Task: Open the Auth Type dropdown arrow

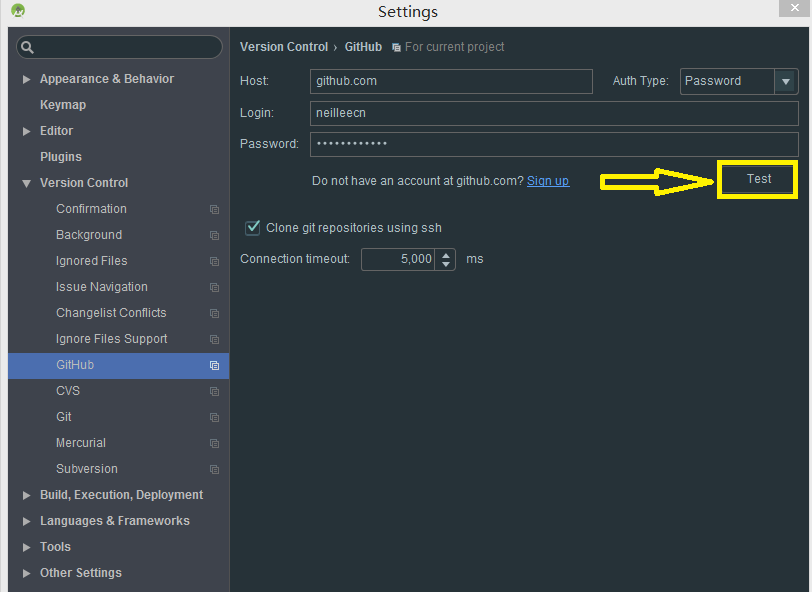Action: [786, 81]
